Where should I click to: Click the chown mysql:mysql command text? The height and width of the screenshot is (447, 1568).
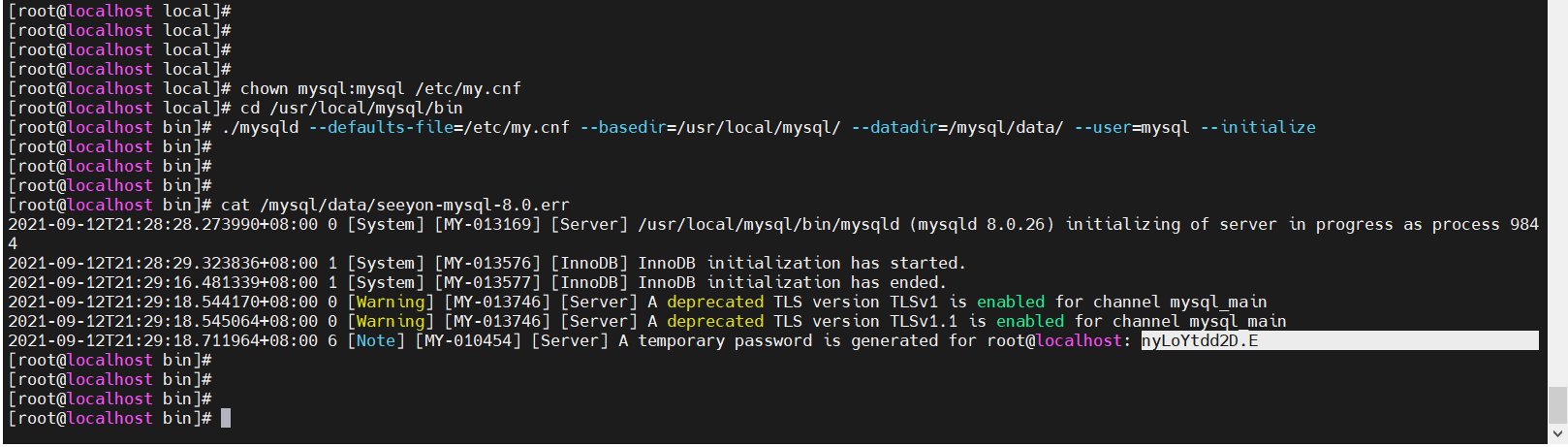[380, 89]
